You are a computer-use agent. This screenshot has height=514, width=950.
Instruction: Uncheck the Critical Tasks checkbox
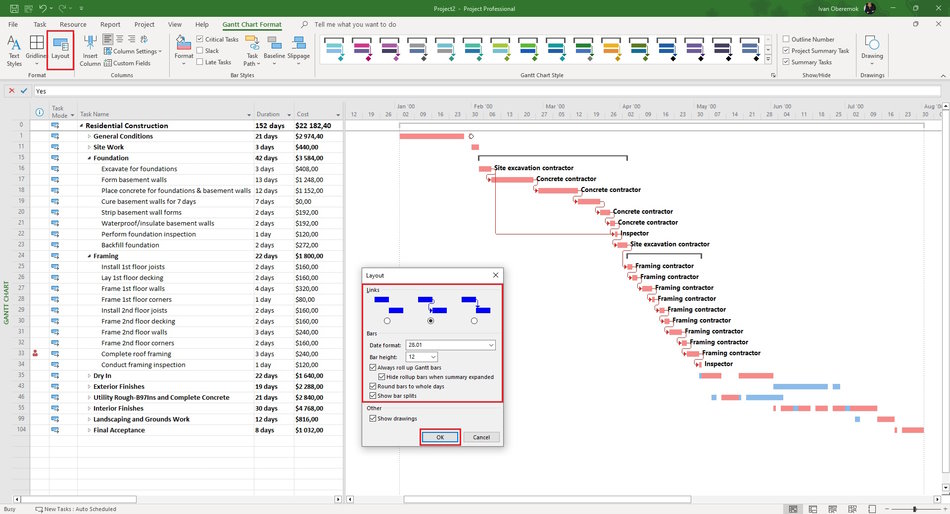click(199, 39)
